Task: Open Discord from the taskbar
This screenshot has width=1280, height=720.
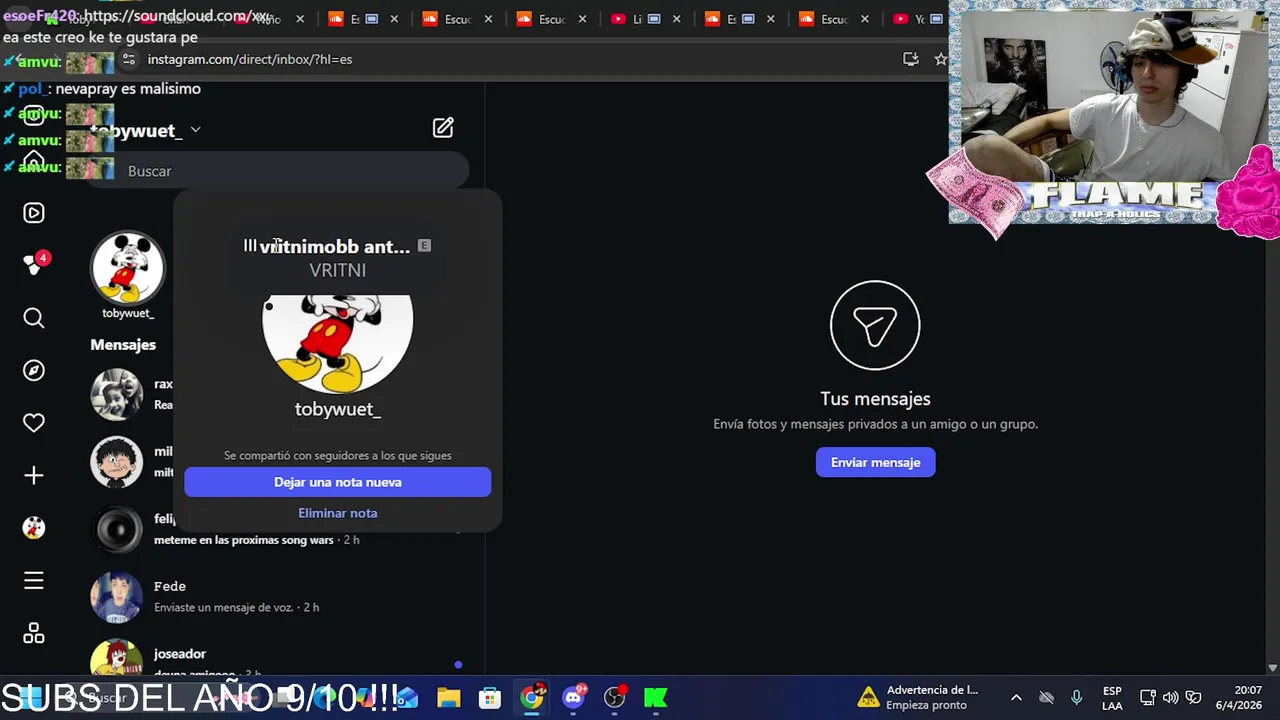Action: point(574,697)
